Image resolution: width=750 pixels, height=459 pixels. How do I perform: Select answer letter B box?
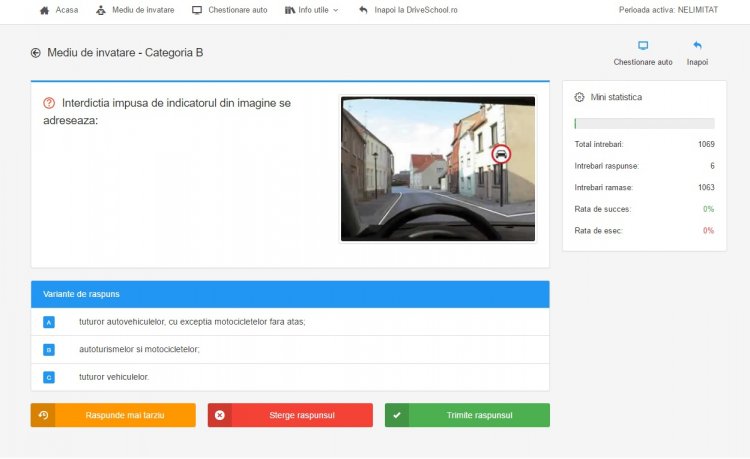[49, 350]
